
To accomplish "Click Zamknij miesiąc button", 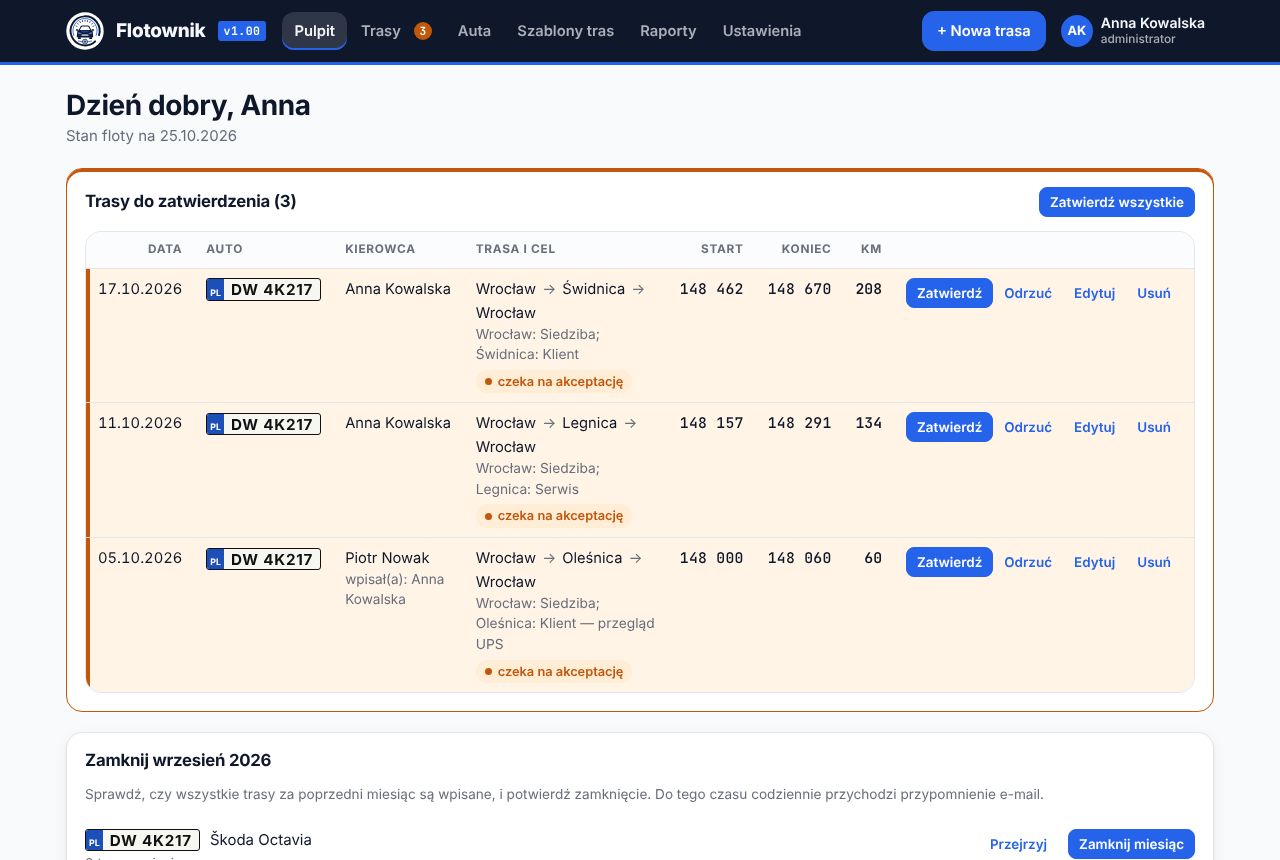I will [x=1131, y=844].
